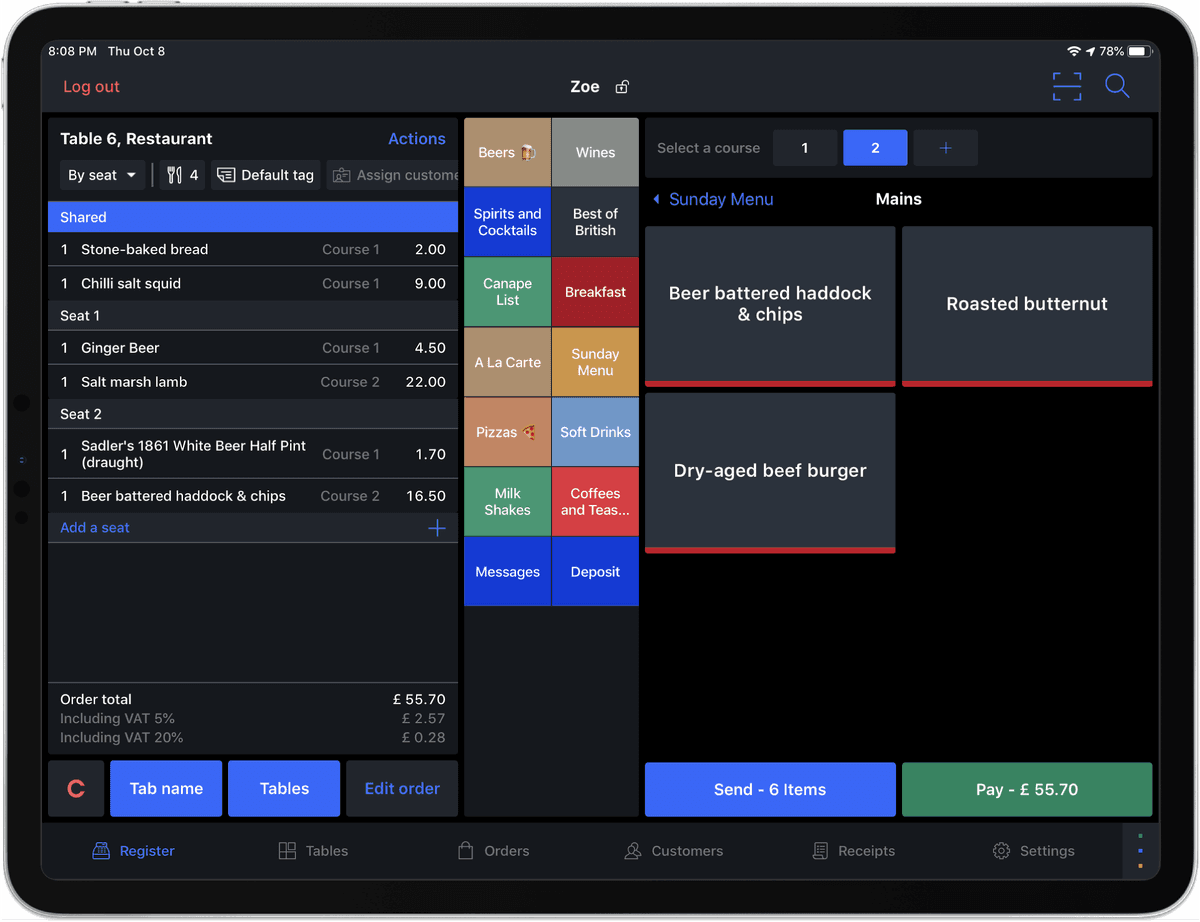Click the red C clear button
The image size is (1200, 922).
(76, 789)
